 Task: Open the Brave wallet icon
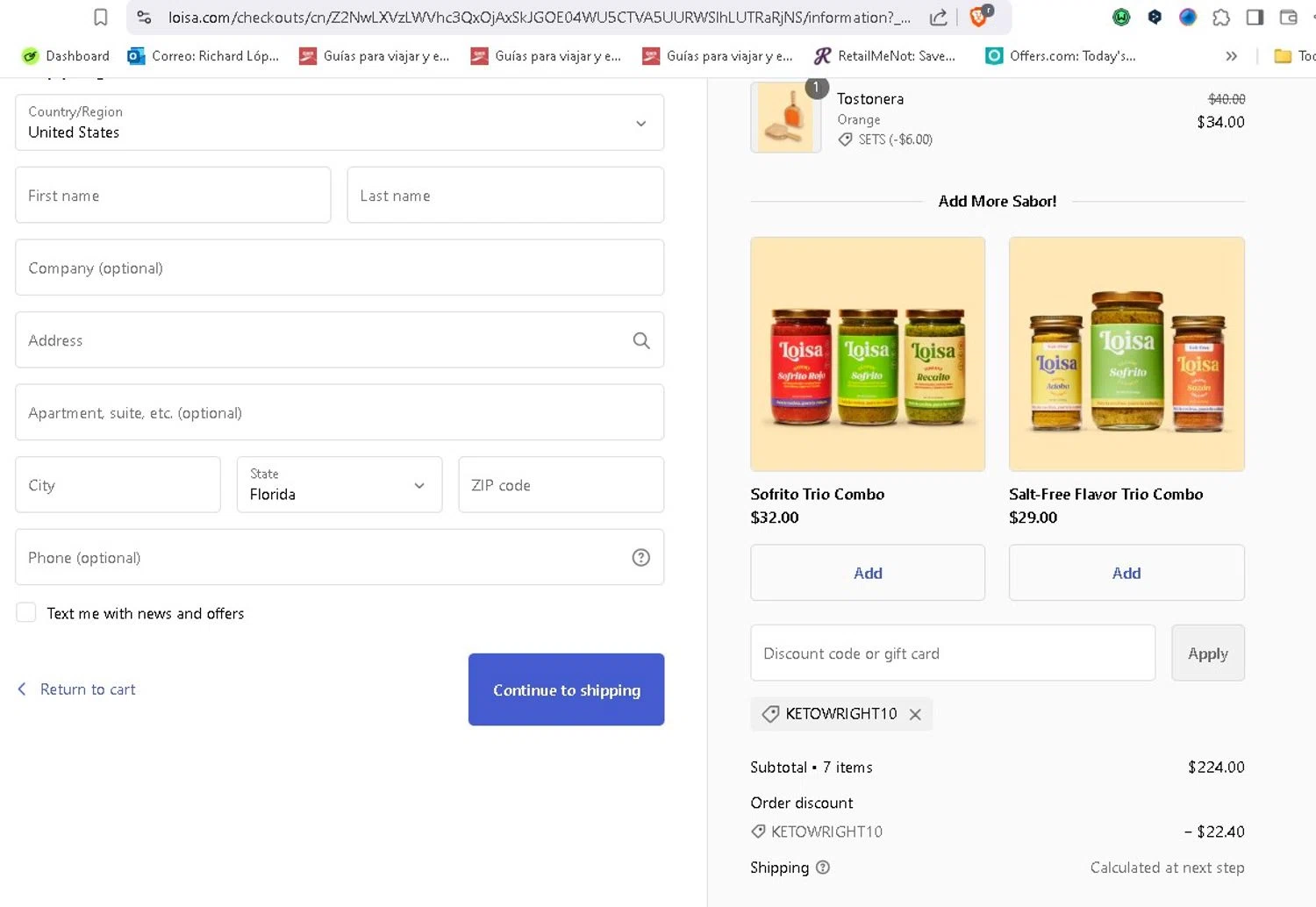1289,17
